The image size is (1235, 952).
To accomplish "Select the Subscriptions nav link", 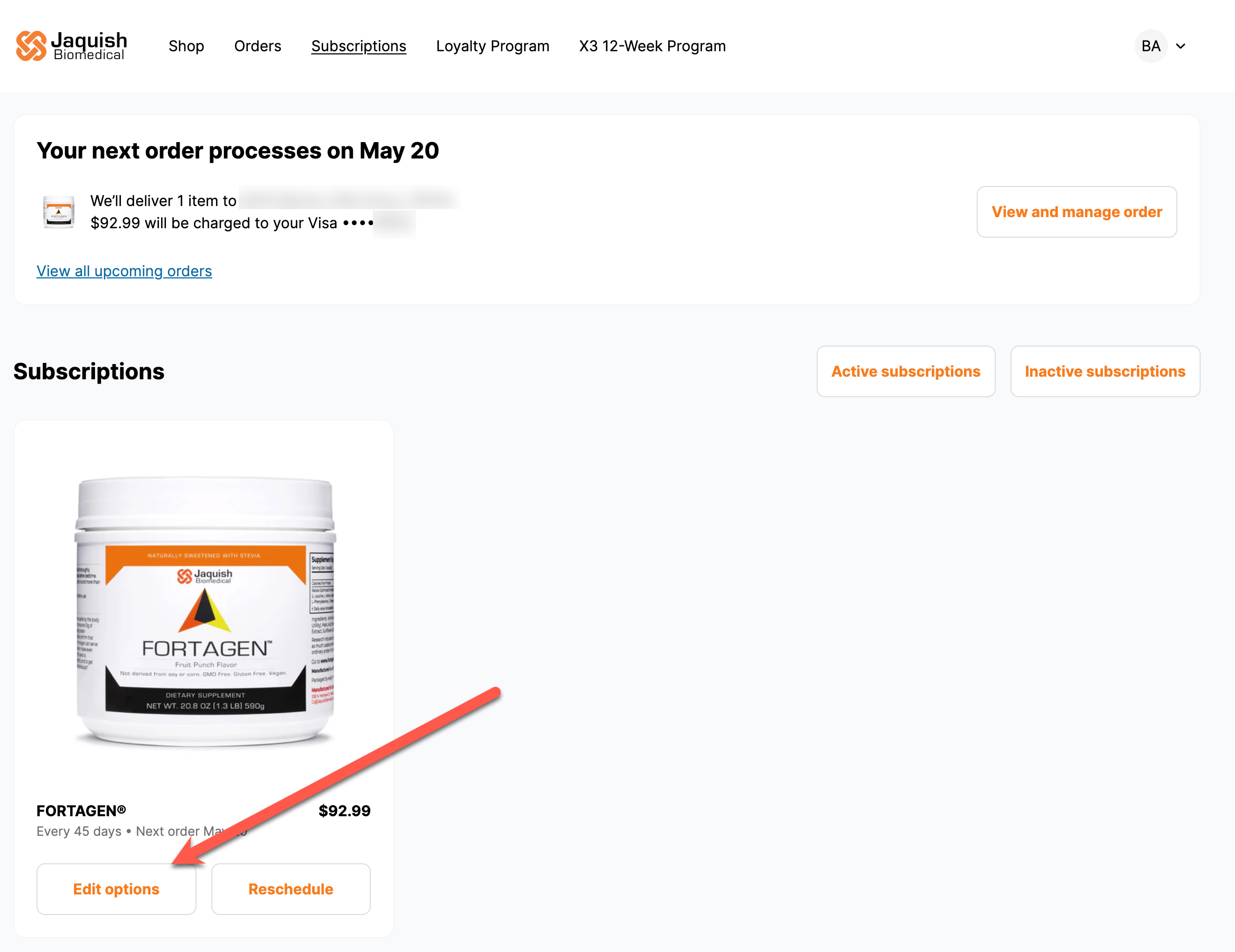I will [x=359, y=46].
